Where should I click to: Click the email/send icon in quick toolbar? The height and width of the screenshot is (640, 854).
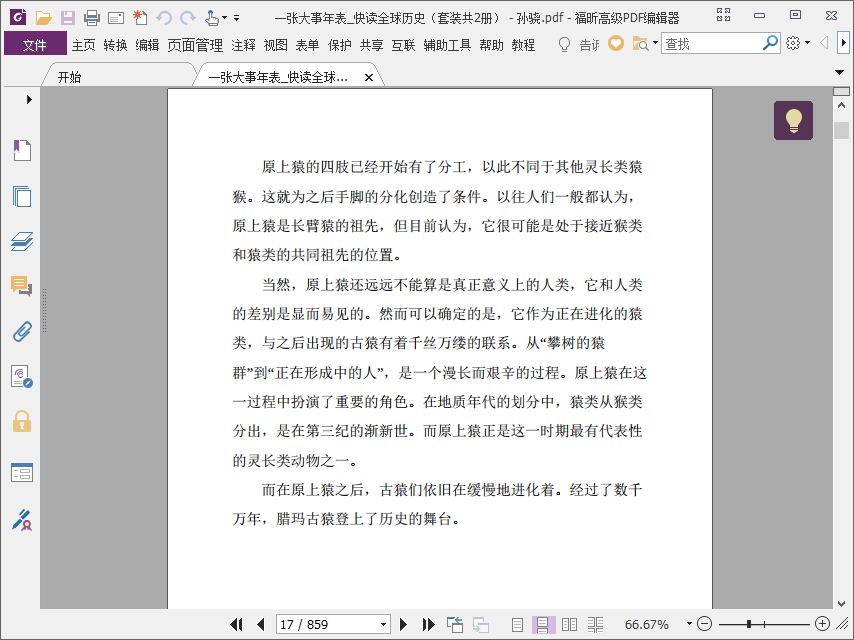point(116,19)
